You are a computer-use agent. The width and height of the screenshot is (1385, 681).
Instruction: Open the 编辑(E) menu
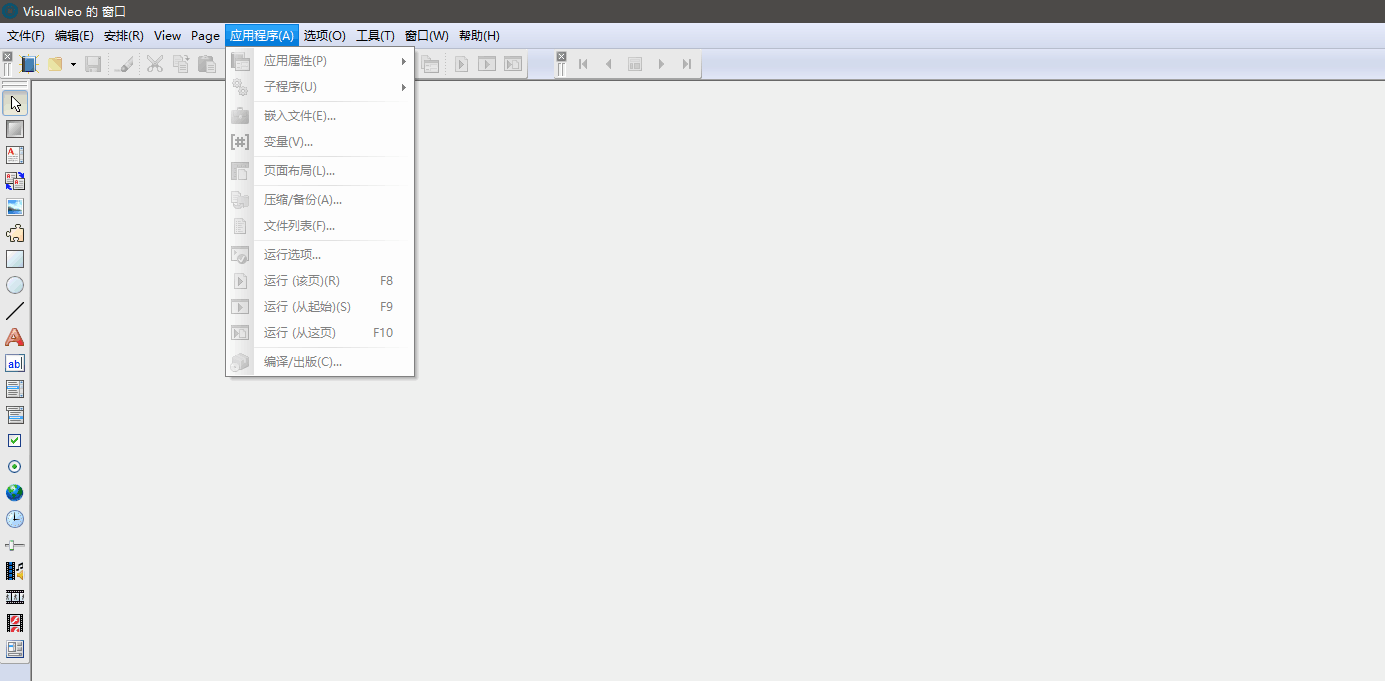click(x=74, y=35)
